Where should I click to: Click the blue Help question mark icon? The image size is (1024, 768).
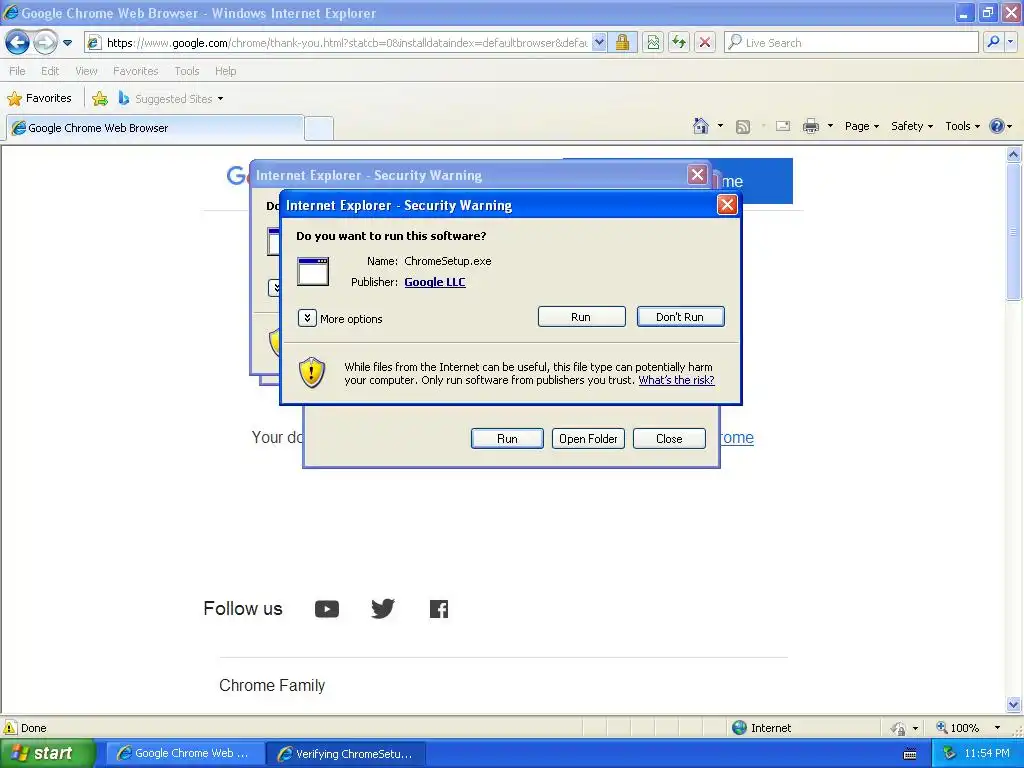click(997, 126)
